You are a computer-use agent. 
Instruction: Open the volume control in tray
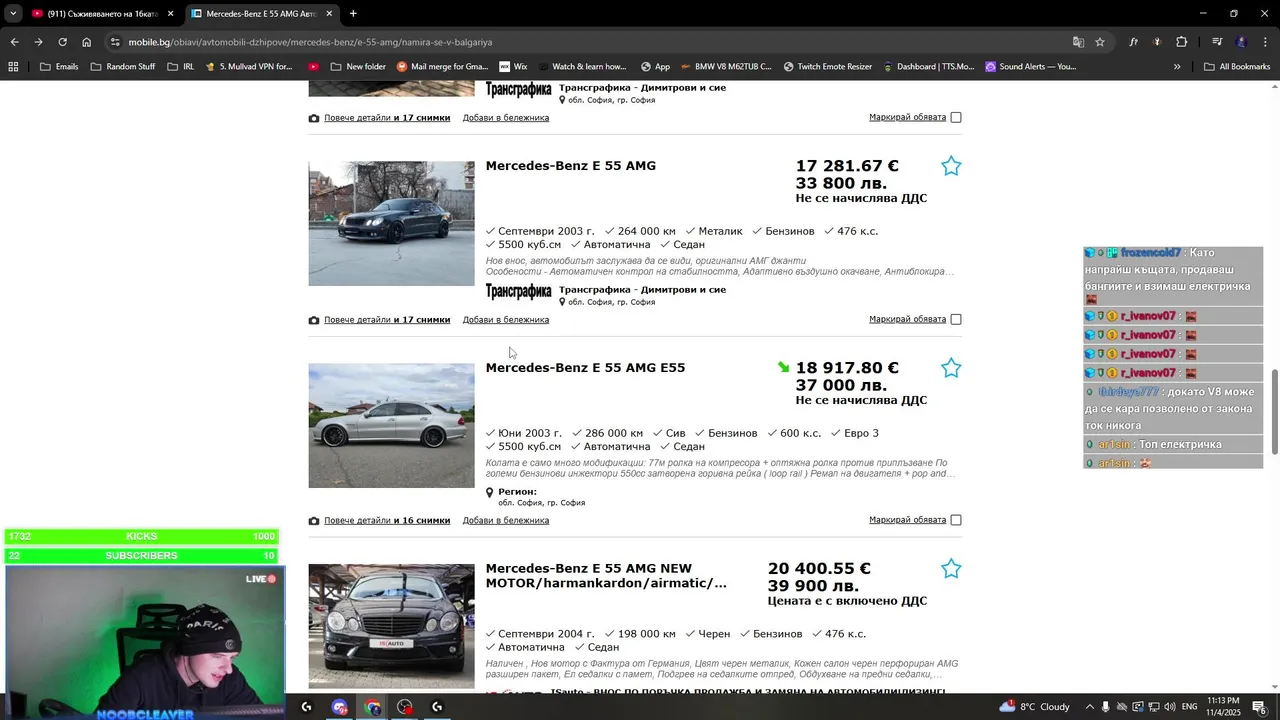[1170, 707]
